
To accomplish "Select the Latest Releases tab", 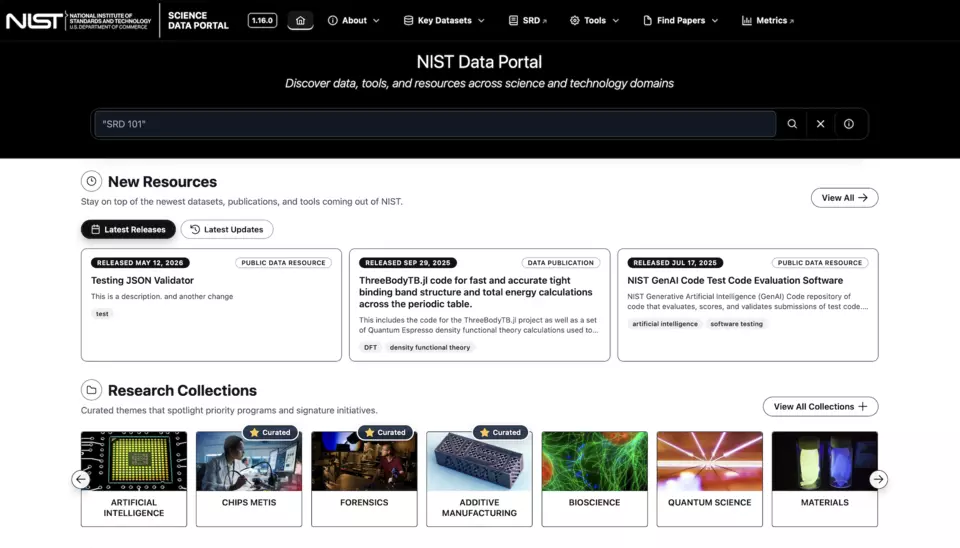I will pos(128,229).
